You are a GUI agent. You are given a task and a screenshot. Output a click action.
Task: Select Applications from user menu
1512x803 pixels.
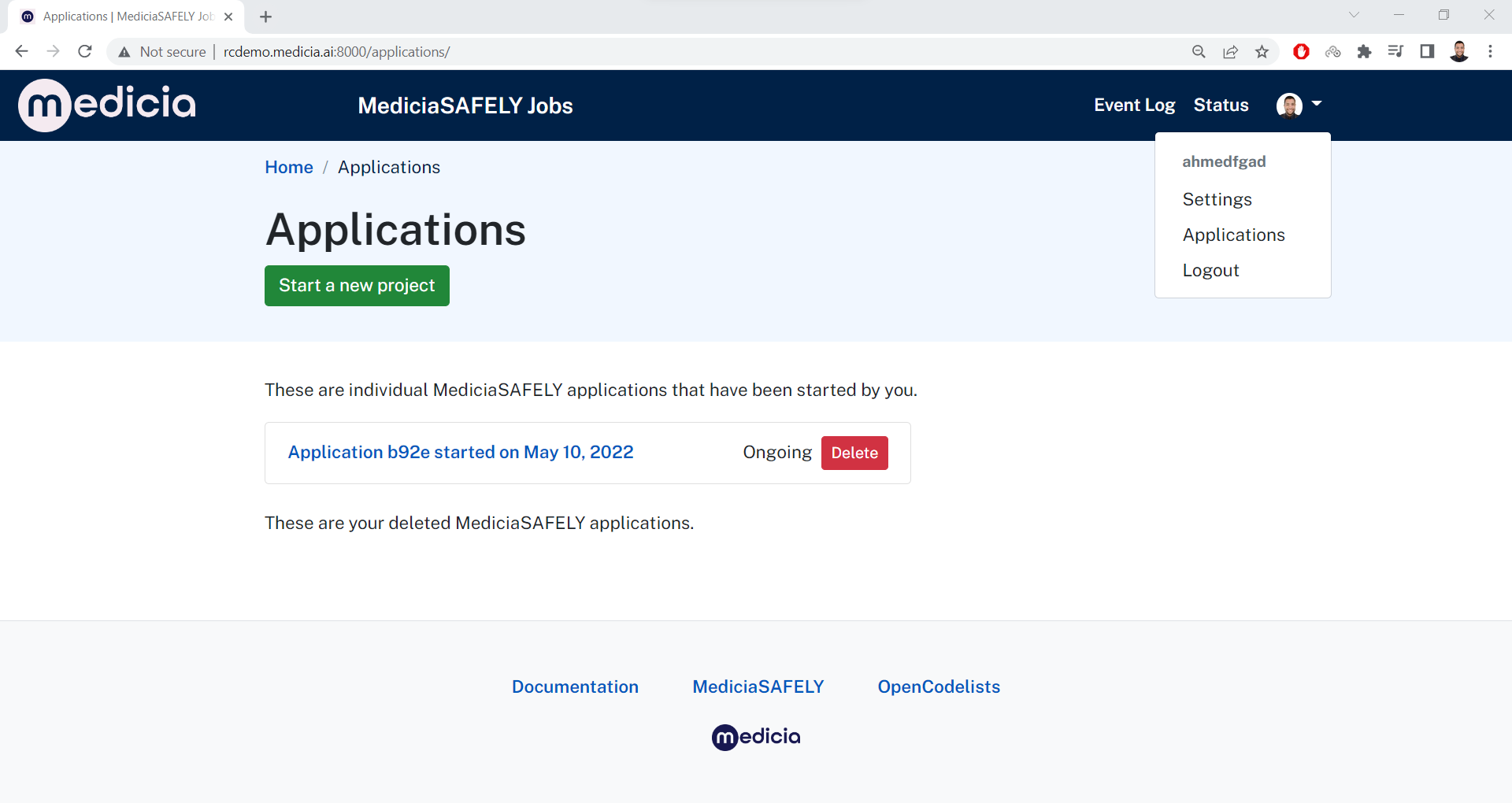(x=1233, y=235)
